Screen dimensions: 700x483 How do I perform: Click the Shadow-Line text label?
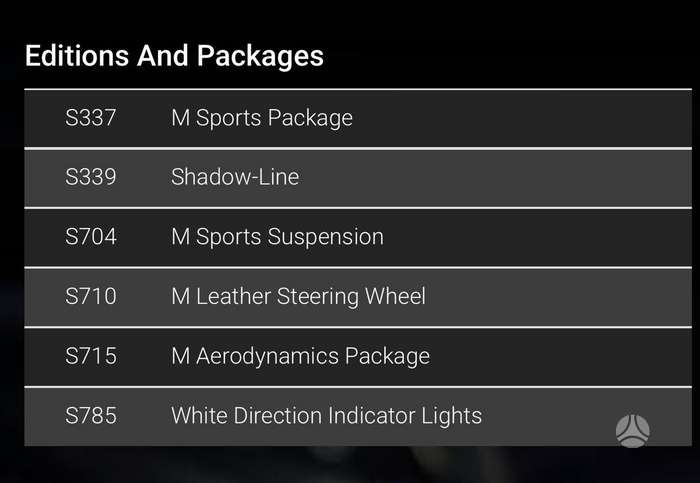coord(235,177)
